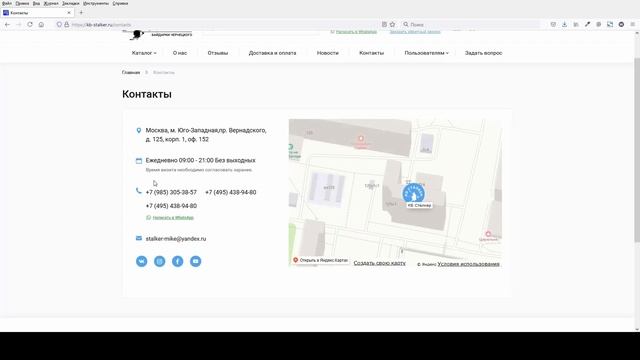Open the downloads arrow icon
This screenshot has height=360, width=640.
point(564,24)
